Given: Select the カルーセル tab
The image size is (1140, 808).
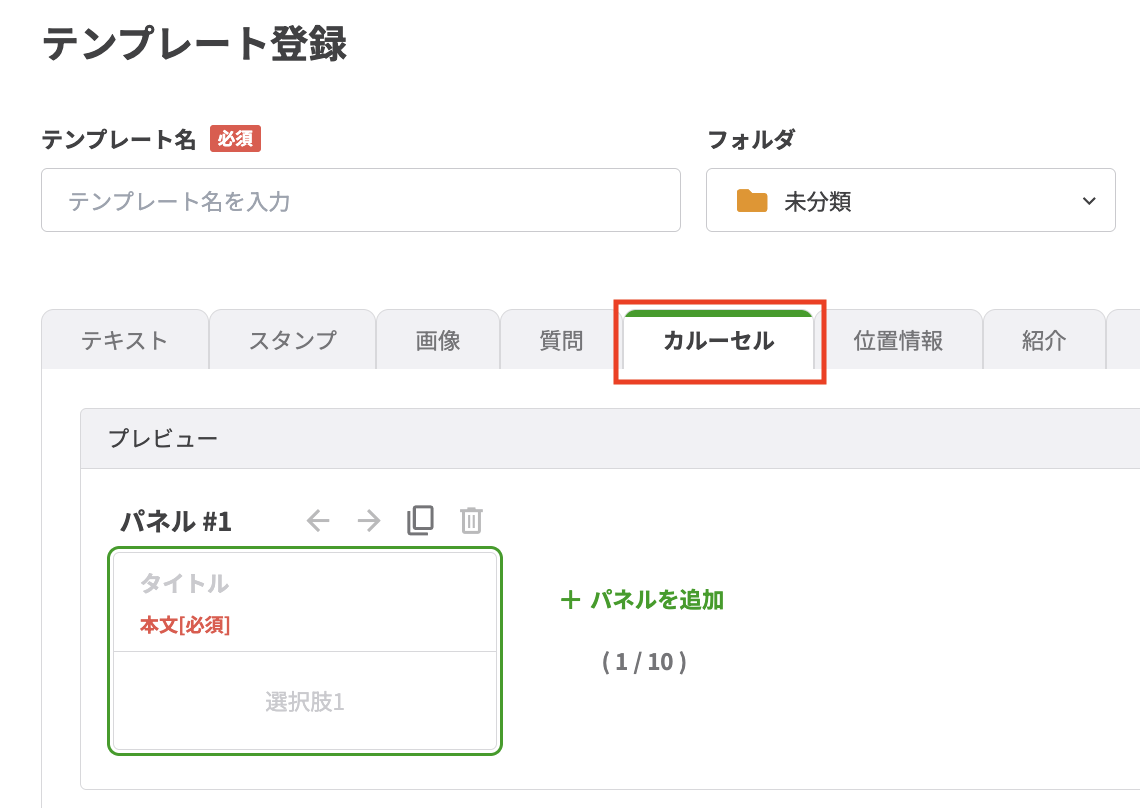Looking at the screenshot, I should tap(718, 340).
